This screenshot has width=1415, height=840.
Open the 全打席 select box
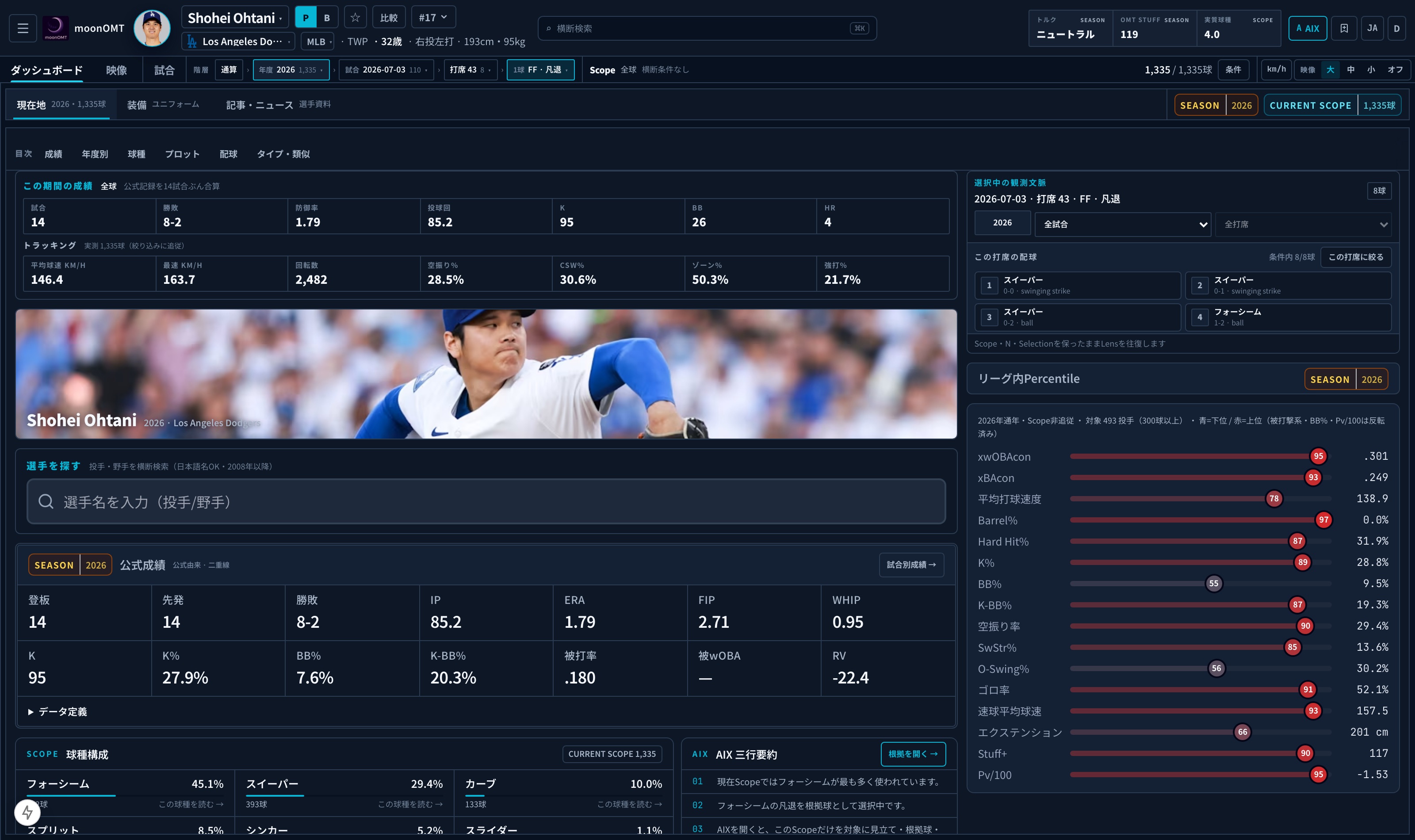(1303, 224)
